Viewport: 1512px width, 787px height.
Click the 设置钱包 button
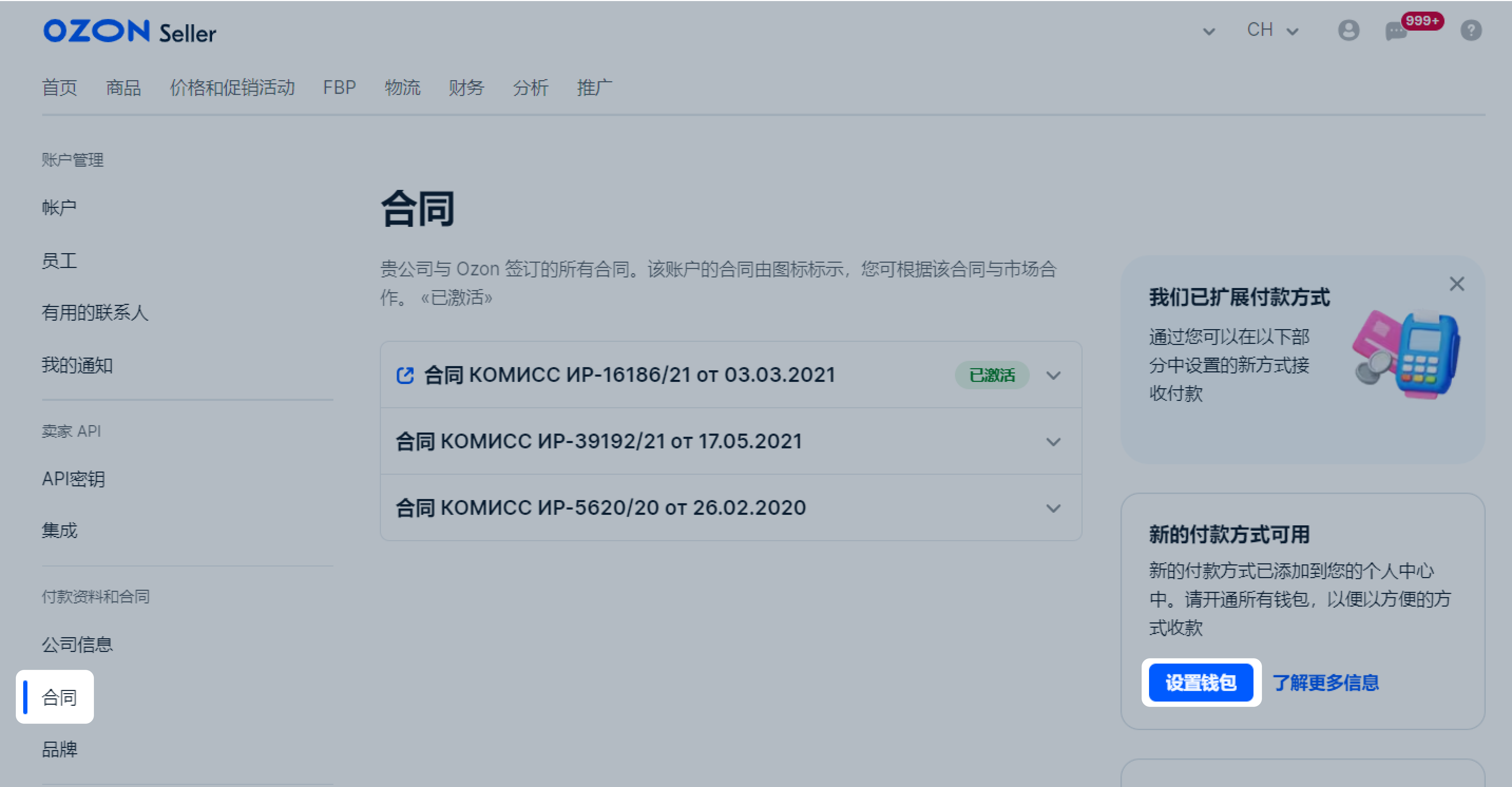click(1201, 682)
